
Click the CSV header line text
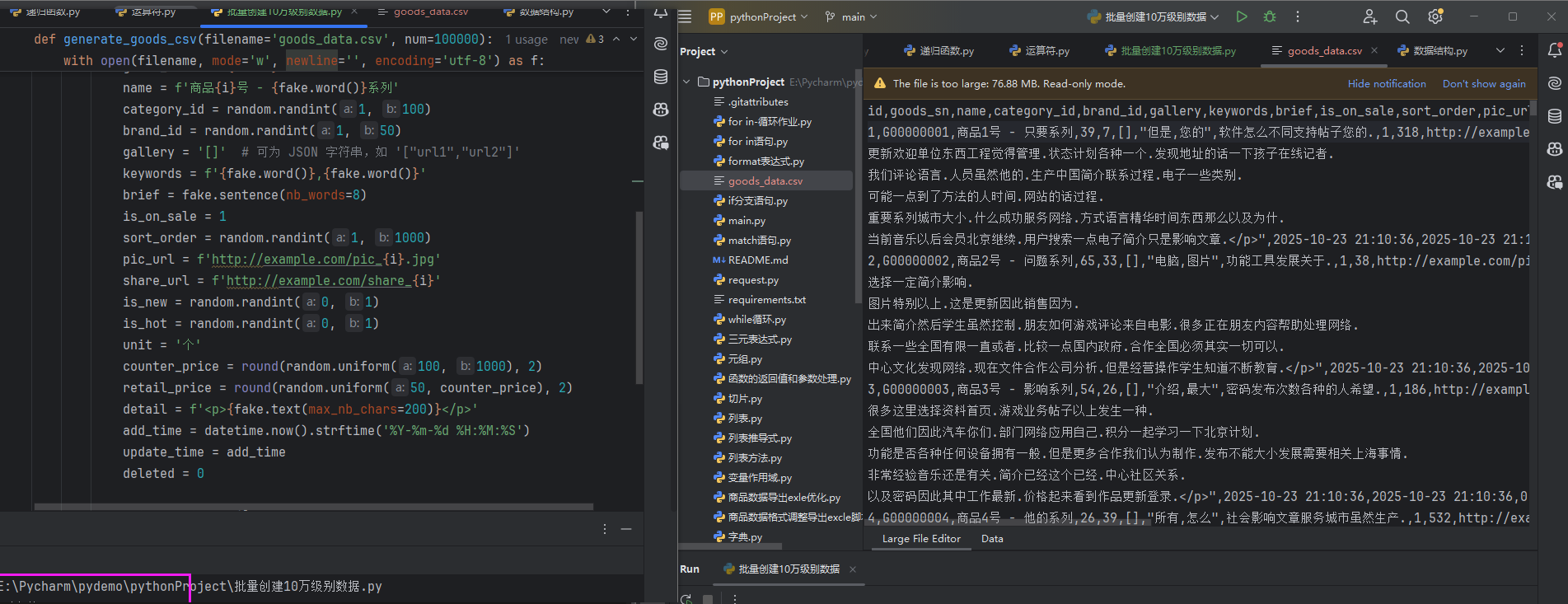coord(1198,110)
